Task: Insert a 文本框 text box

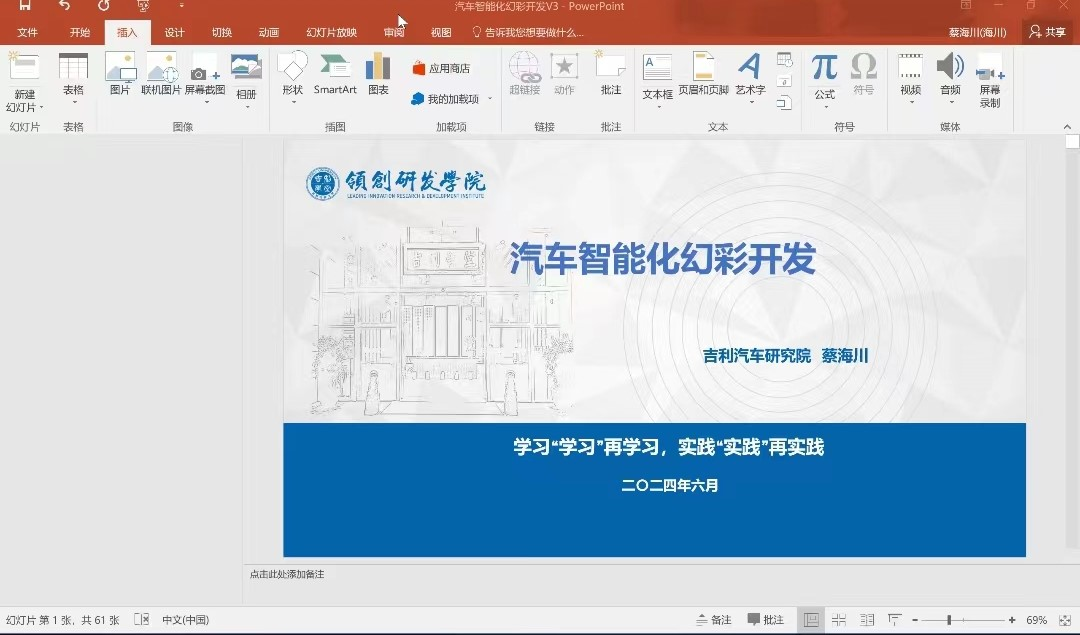Action: 657,80
